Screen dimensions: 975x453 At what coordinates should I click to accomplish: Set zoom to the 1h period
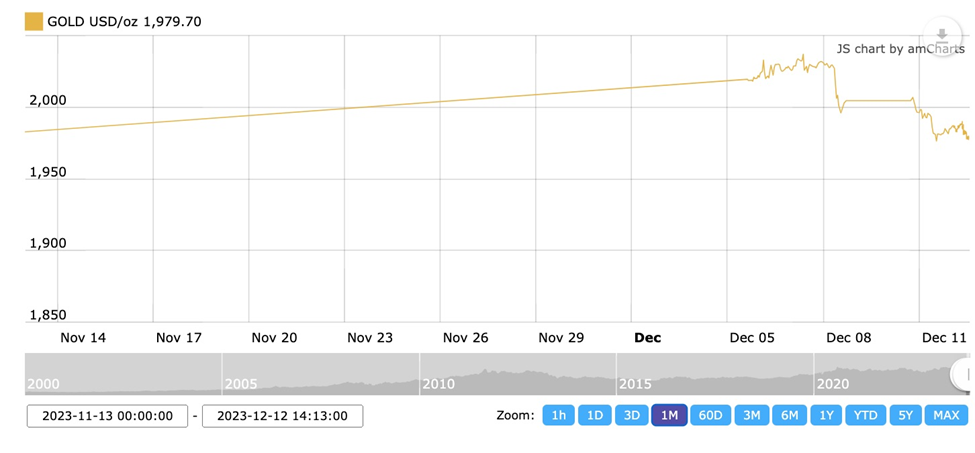click(558, 415)
